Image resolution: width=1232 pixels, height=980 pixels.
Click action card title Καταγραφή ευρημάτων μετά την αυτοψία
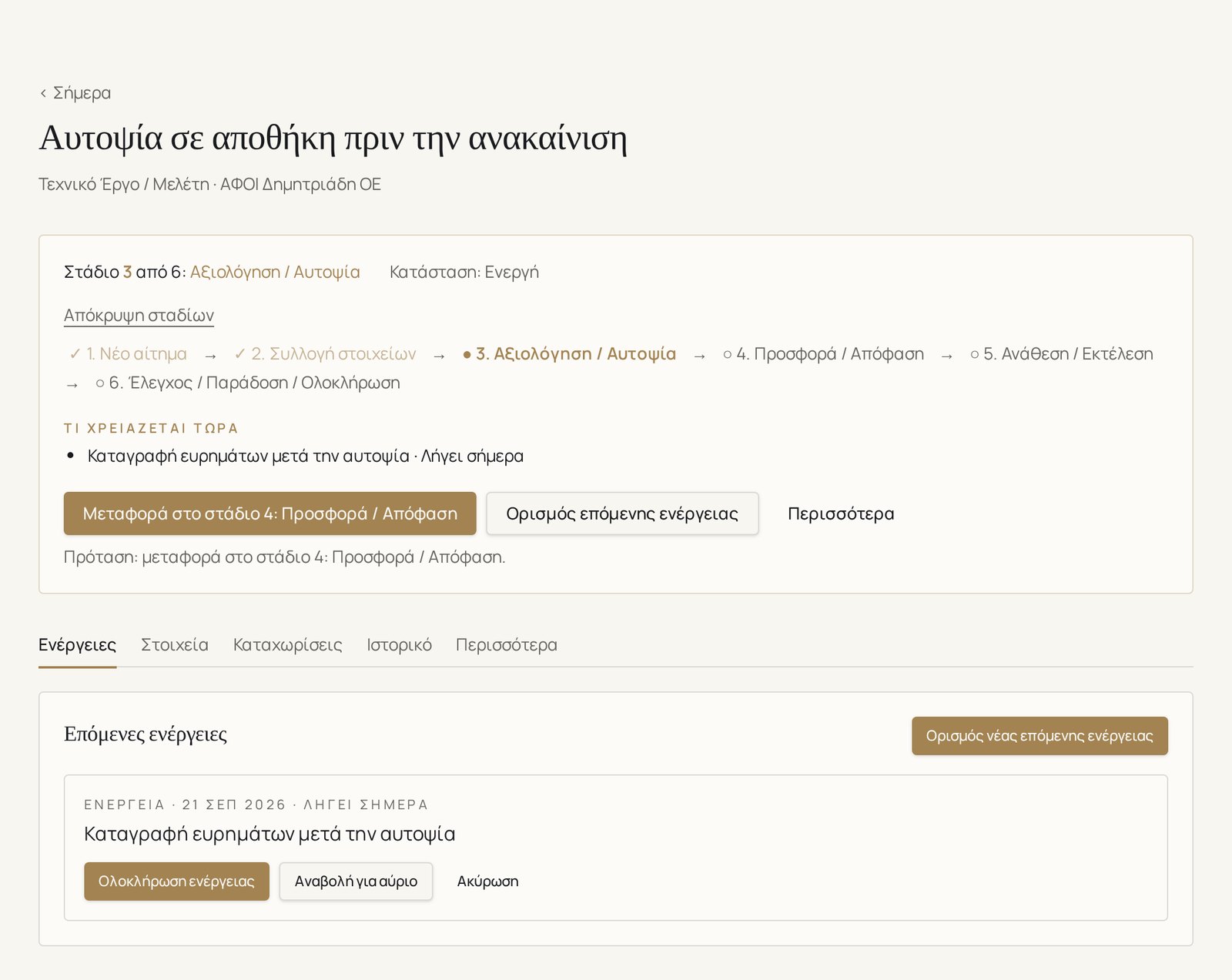269,835
